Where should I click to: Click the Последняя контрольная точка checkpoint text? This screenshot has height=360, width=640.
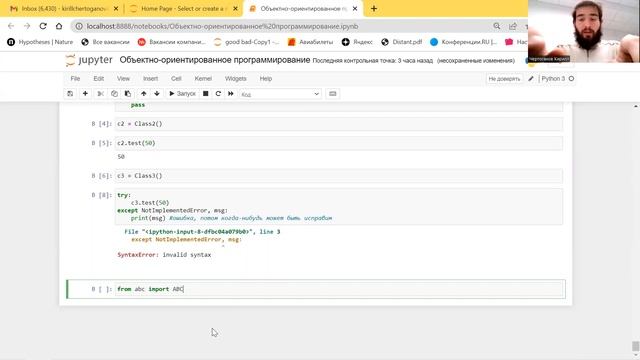coord(372,61)
